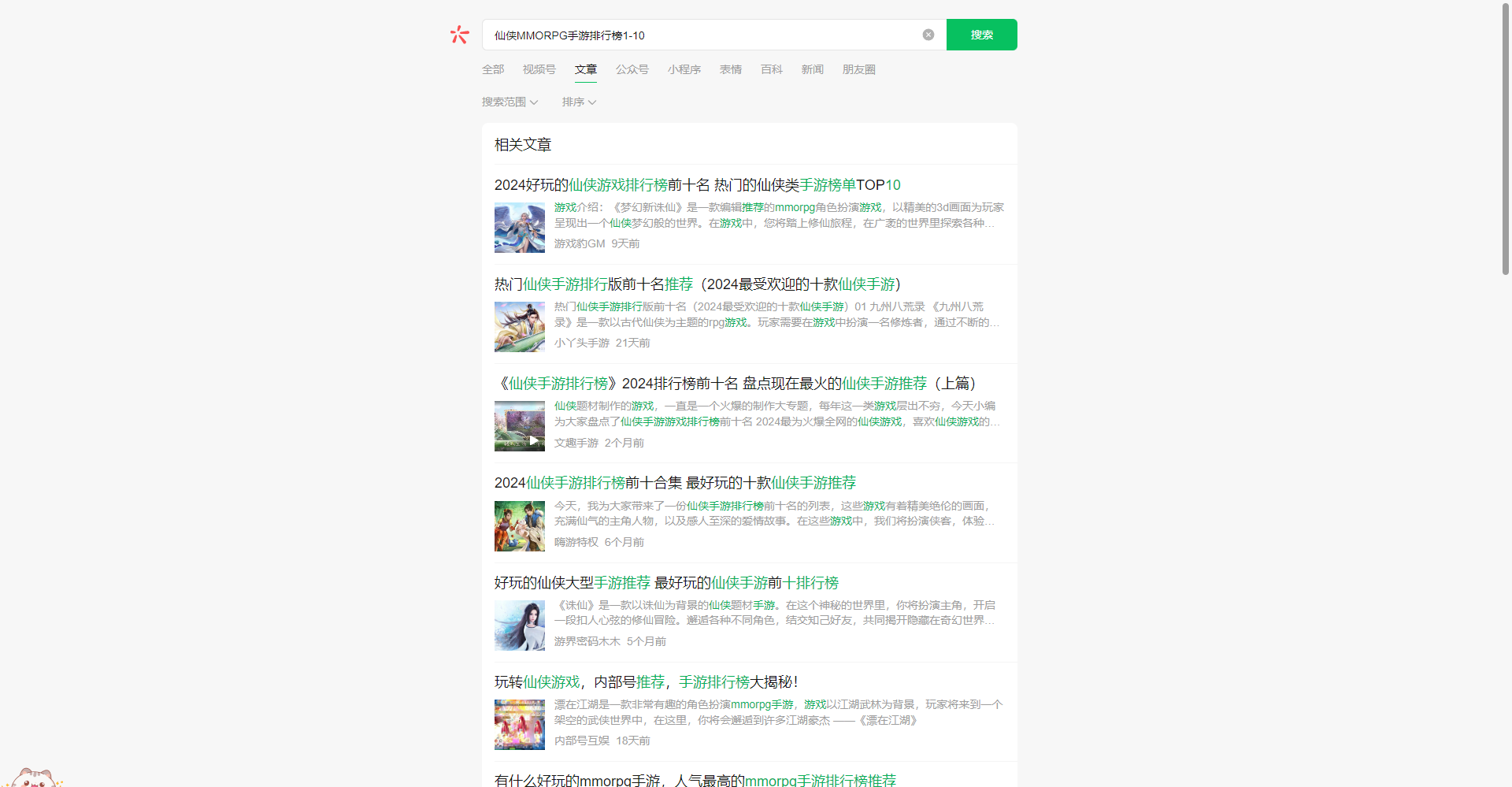Switch to the 朋友圈 tab
Image resolution: width=1512 pixels, height=787 pixels.
point(858,69)
